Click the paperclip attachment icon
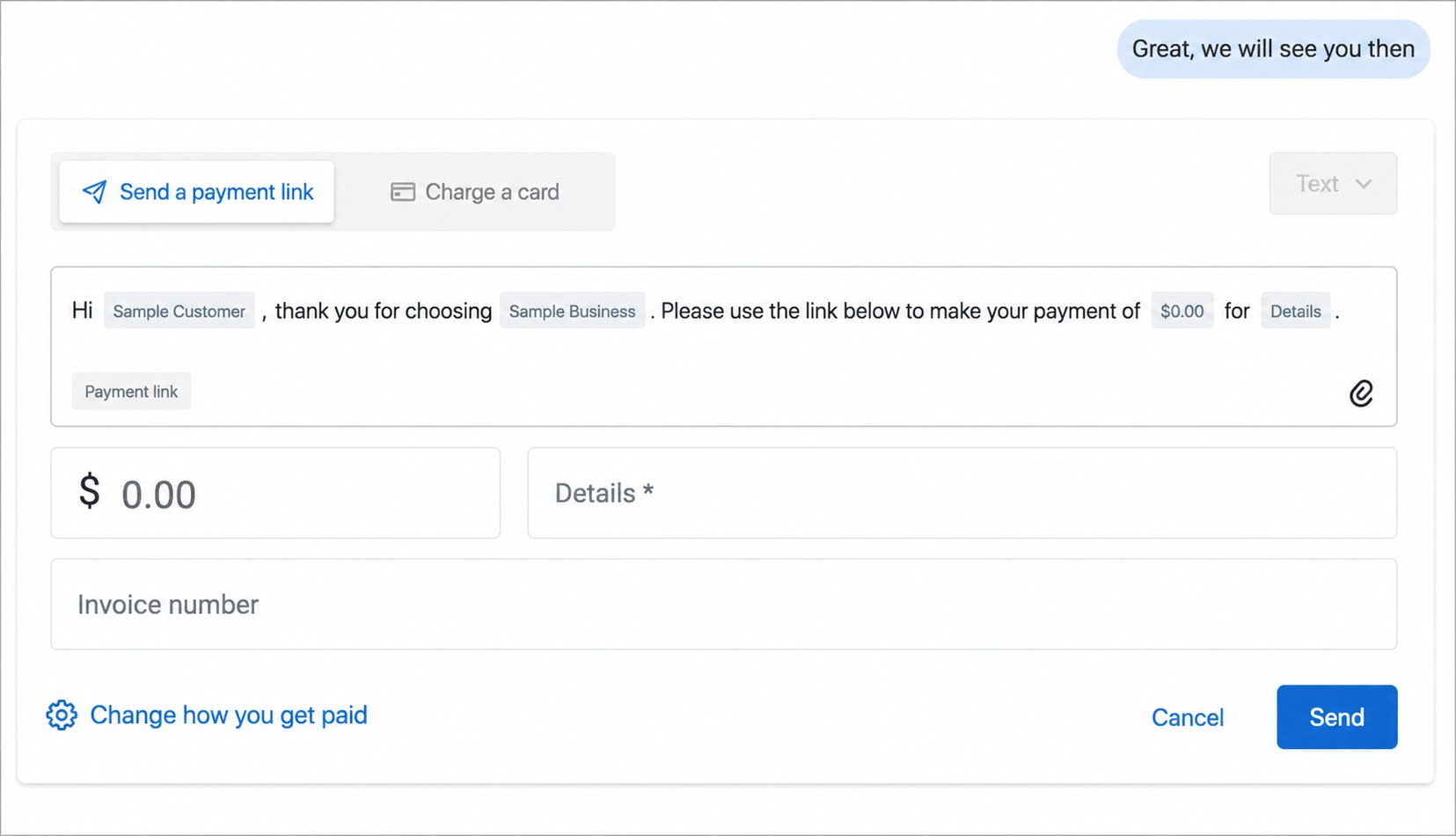Image resolution: width=1456 pixels, height=836 pixels. [1361, 392]
